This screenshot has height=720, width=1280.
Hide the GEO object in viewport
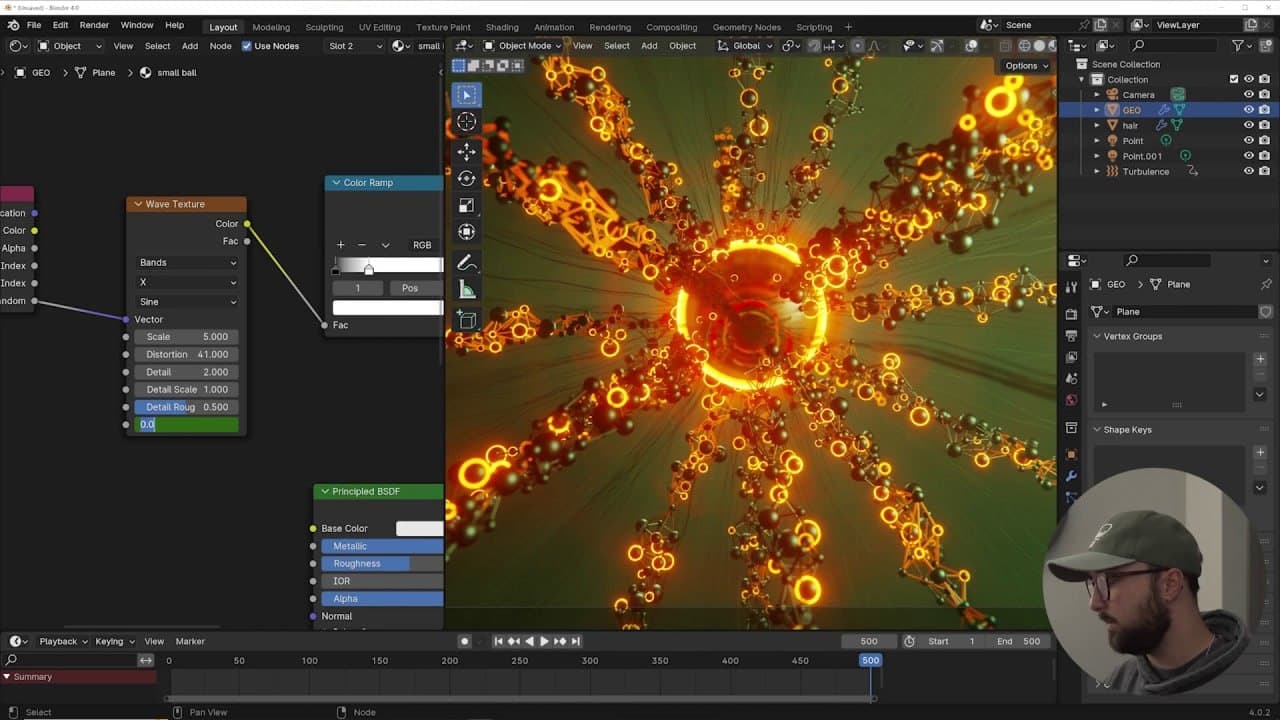1249,110
